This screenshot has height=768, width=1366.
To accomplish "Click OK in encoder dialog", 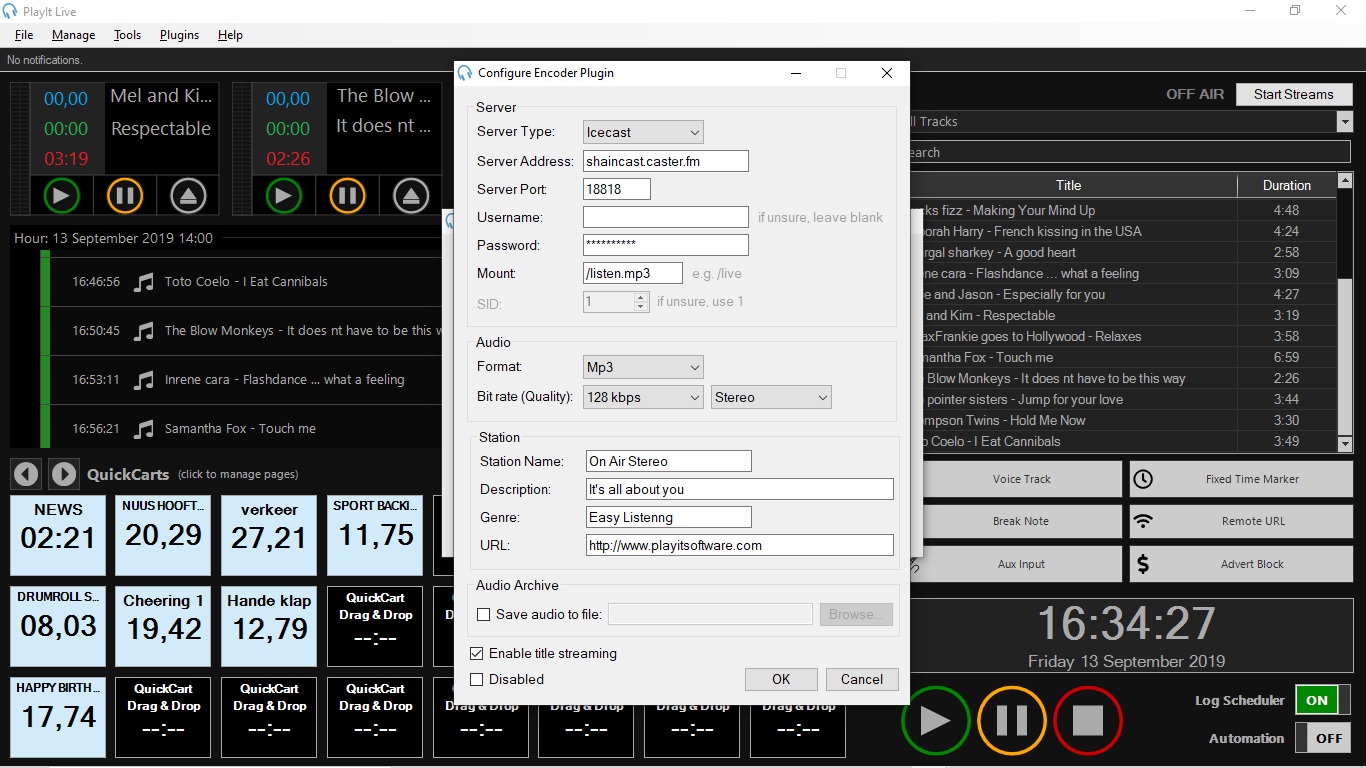I will 781,680.
